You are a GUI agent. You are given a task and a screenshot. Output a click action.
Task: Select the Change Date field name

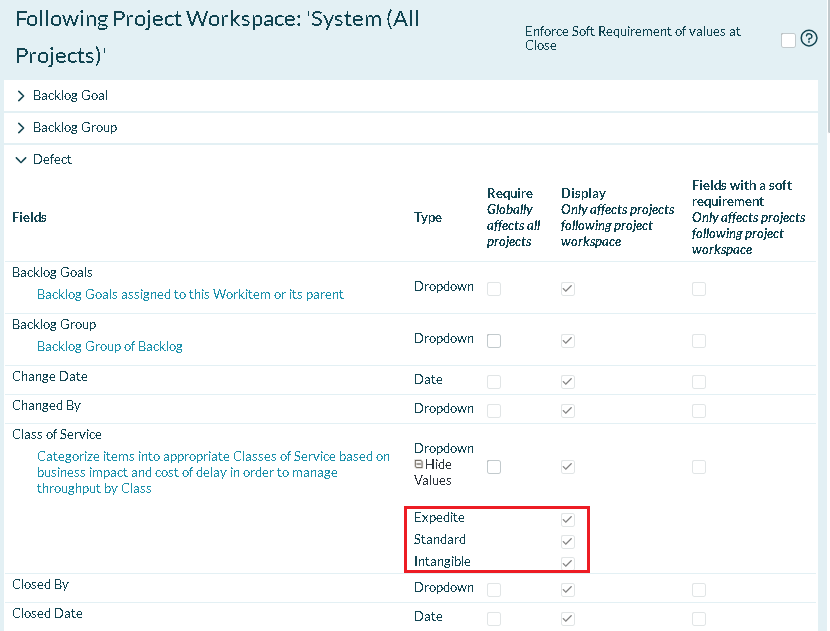coord(50,376)
